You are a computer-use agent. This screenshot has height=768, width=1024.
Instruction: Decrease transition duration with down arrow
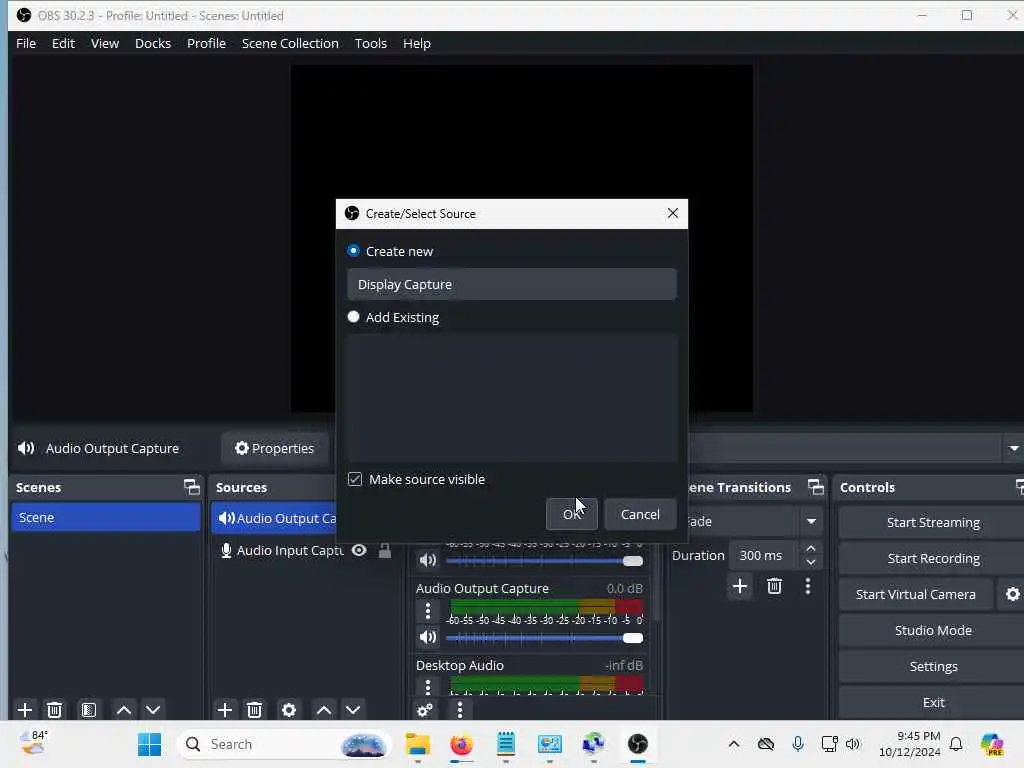811,562
